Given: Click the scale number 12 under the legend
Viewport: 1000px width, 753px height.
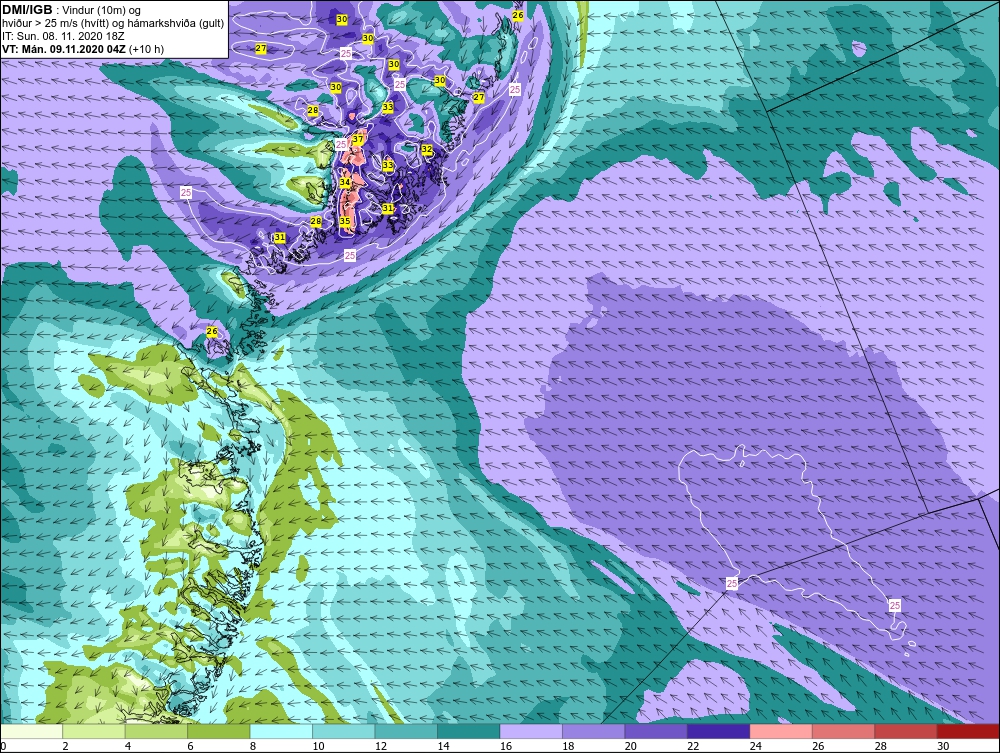Looking at the screenshot, I should point(381,746).
